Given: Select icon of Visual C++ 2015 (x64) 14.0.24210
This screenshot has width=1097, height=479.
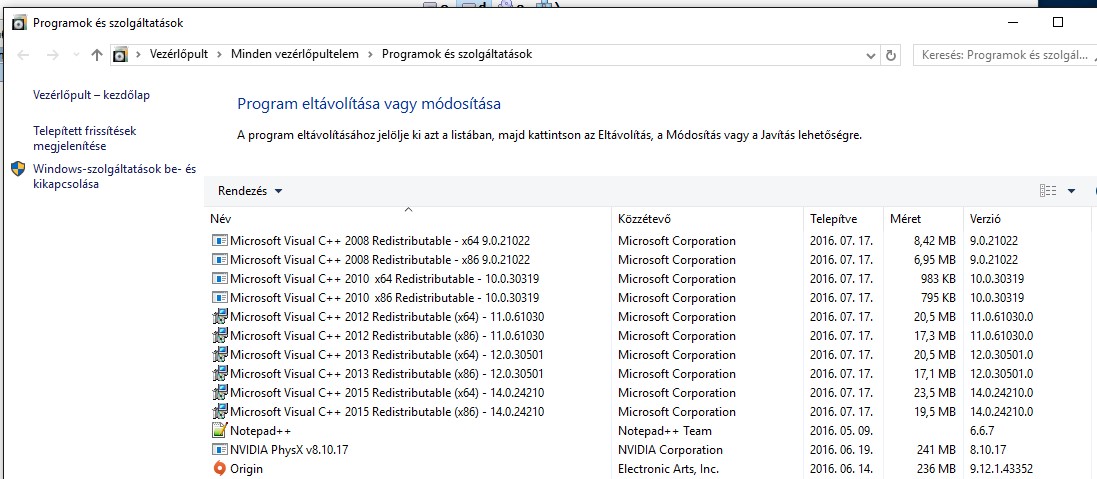Looking at the screenshot, I should [220, 392].
